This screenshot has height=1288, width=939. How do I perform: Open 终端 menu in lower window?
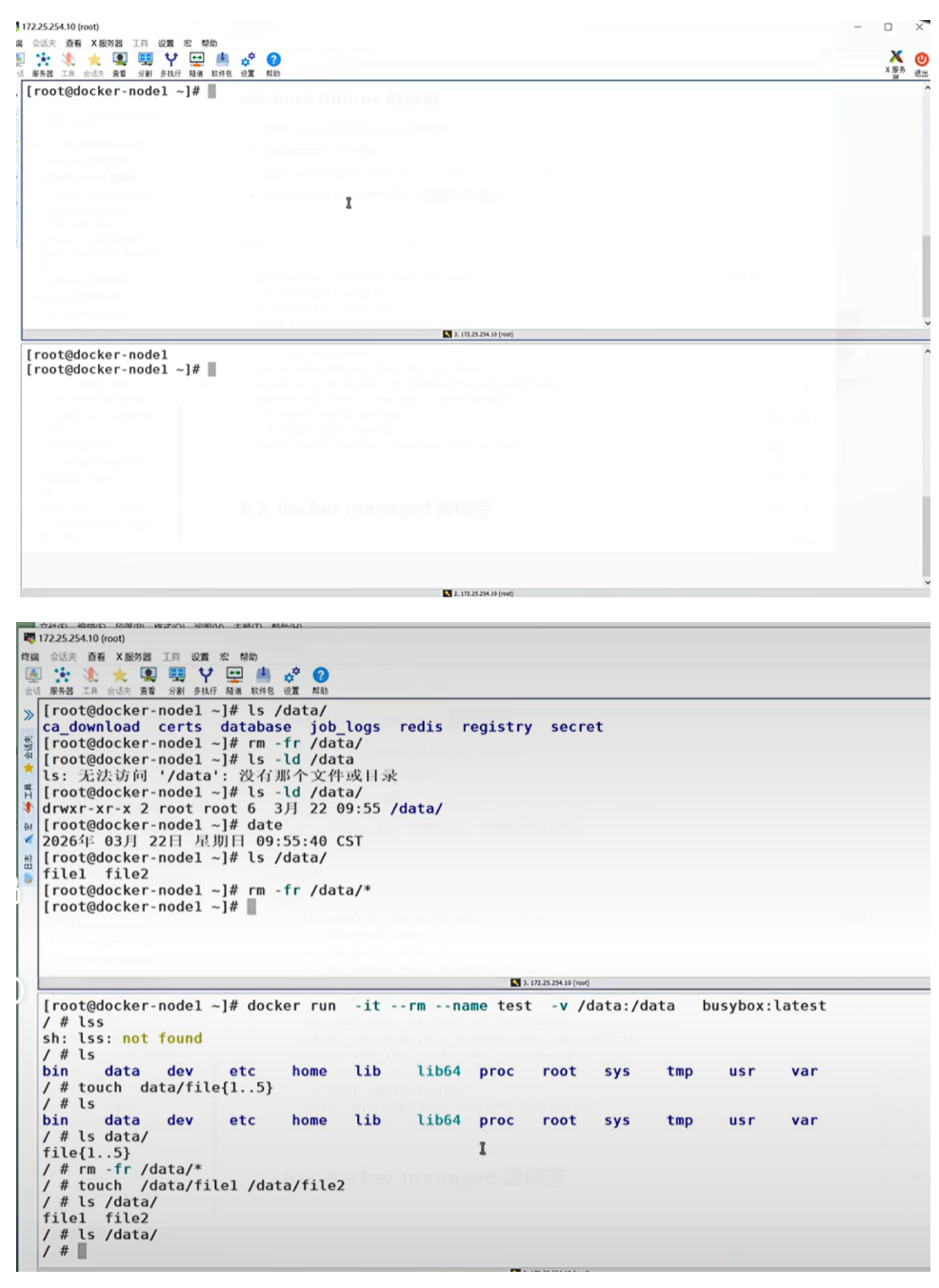click(x=30, y=656)
